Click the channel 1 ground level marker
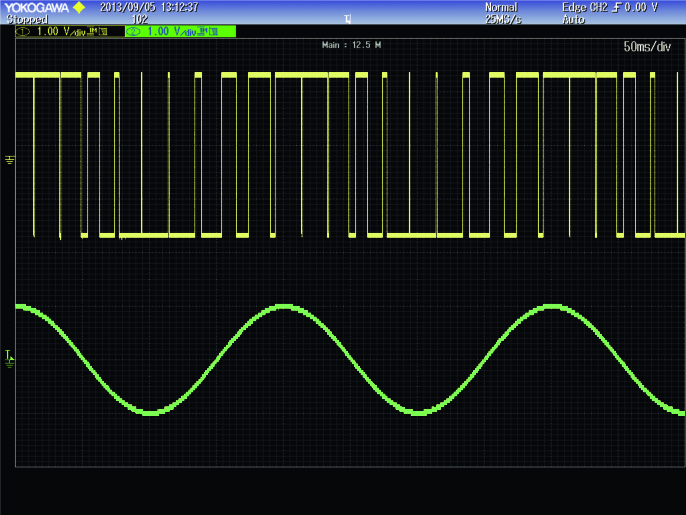 tap(10, 160)
